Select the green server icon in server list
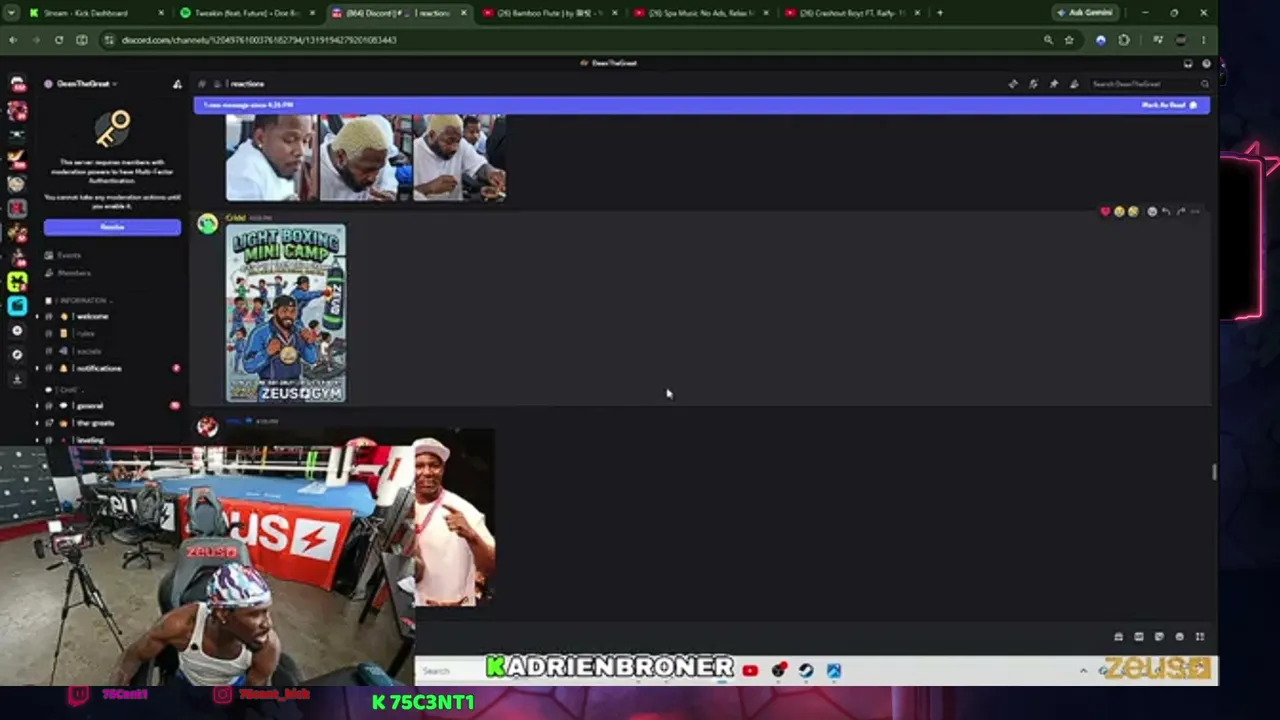 (17, 283)
